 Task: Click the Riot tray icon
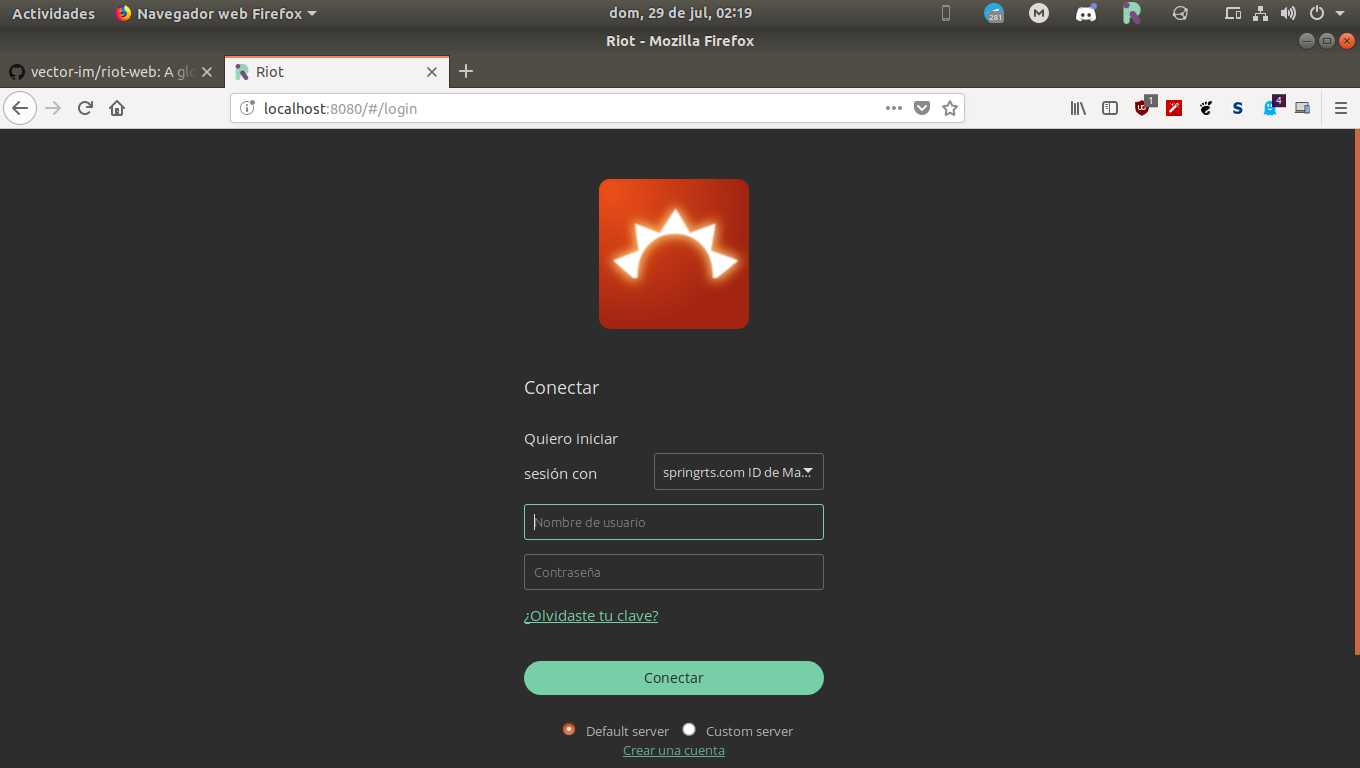pyautogui.click(x=1132, y=13)
